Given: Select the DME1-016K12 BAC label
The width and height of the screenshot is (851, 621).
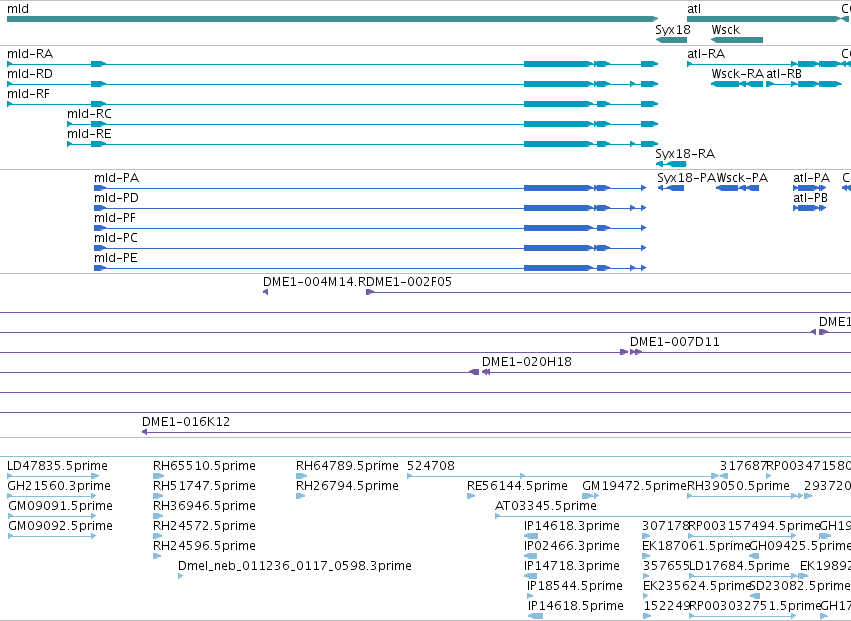Looking at the screenshot, I should [186, 422].
